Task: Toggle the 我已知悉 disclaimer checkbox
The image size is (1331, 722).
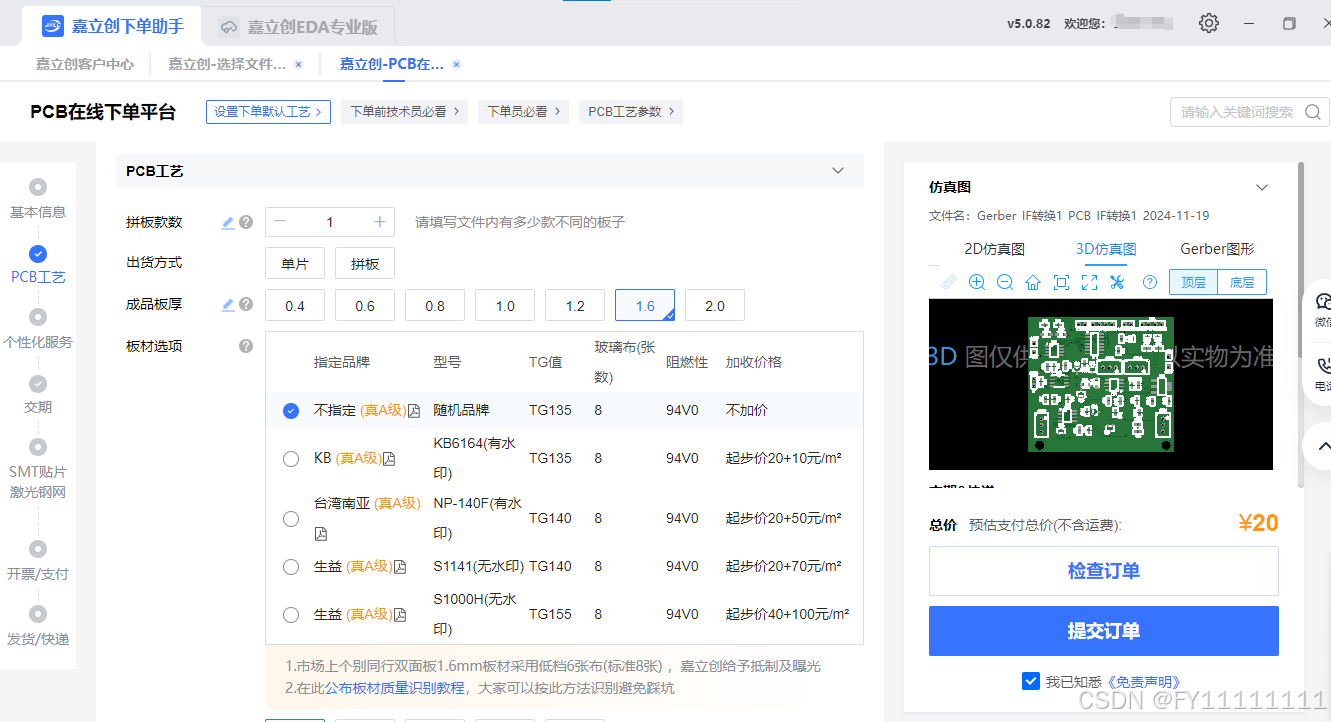Action: pyautogui.click(x=1031, y=681)
